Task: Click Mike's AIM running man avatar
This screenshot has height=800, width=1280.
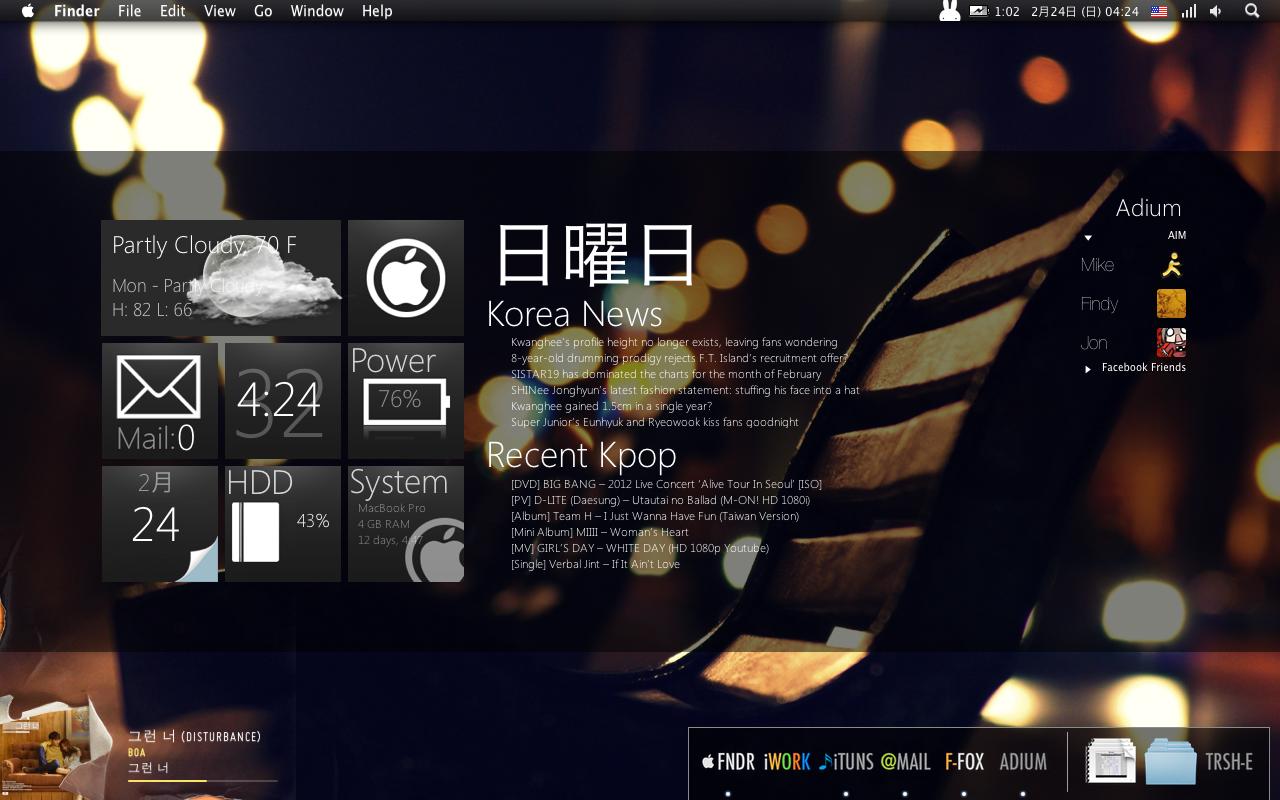Action: (x=1171, y=265)
